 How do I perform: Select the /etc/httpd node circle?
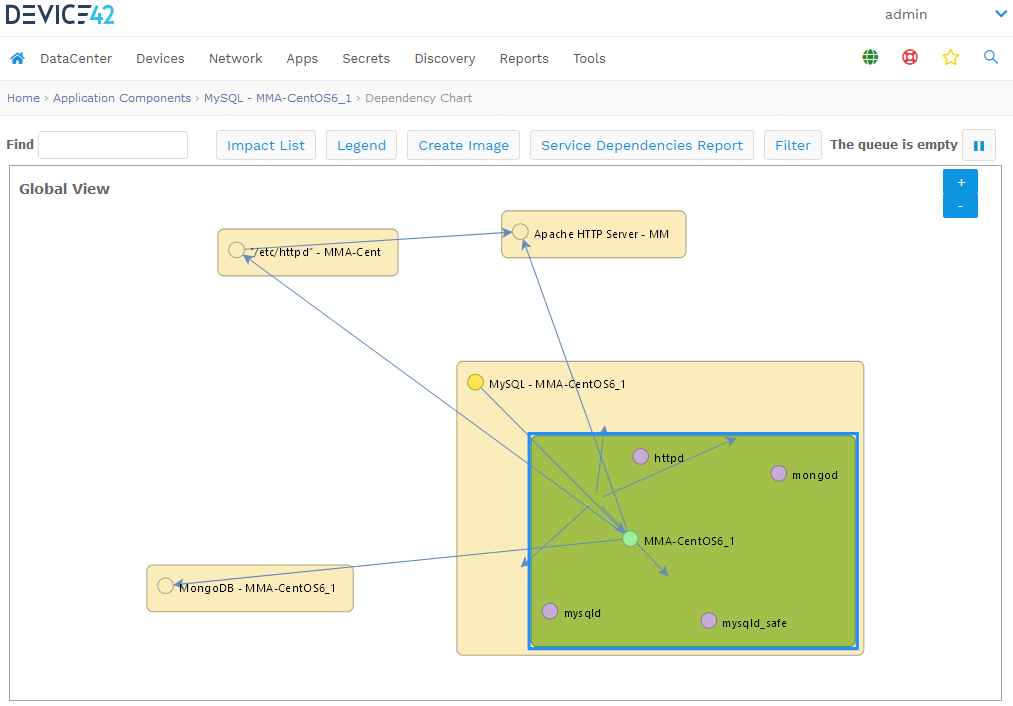tap(236, 250)
